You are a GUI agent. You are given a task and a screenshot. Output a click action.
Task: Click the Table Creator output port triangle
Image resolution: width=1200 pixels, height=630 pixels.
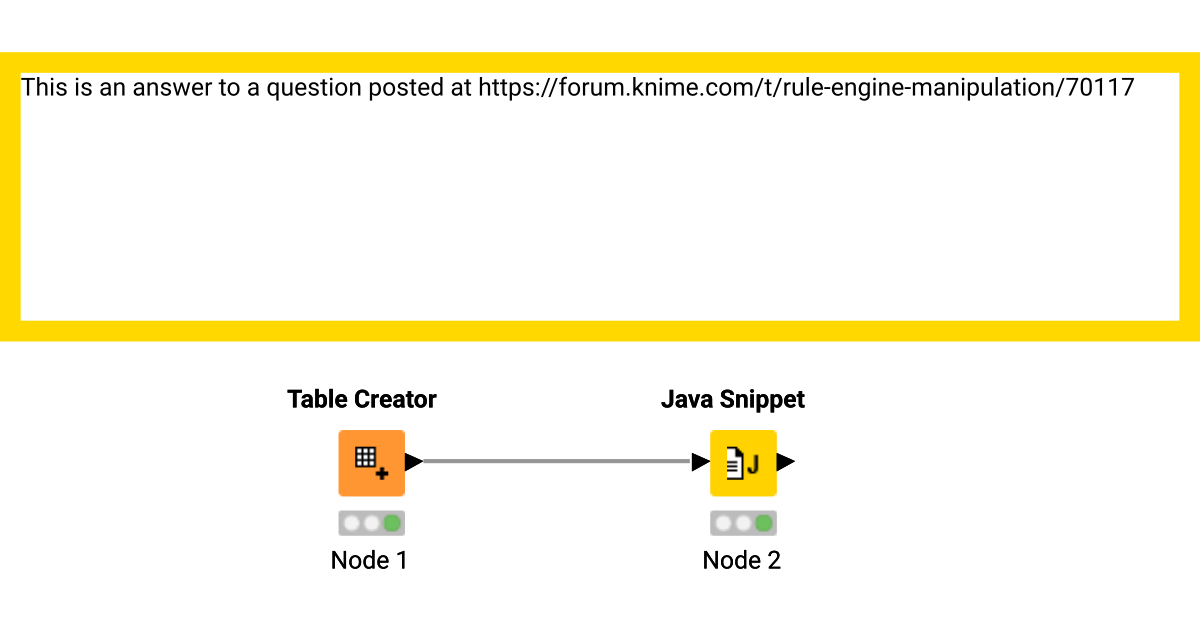[x=413, y=462]
